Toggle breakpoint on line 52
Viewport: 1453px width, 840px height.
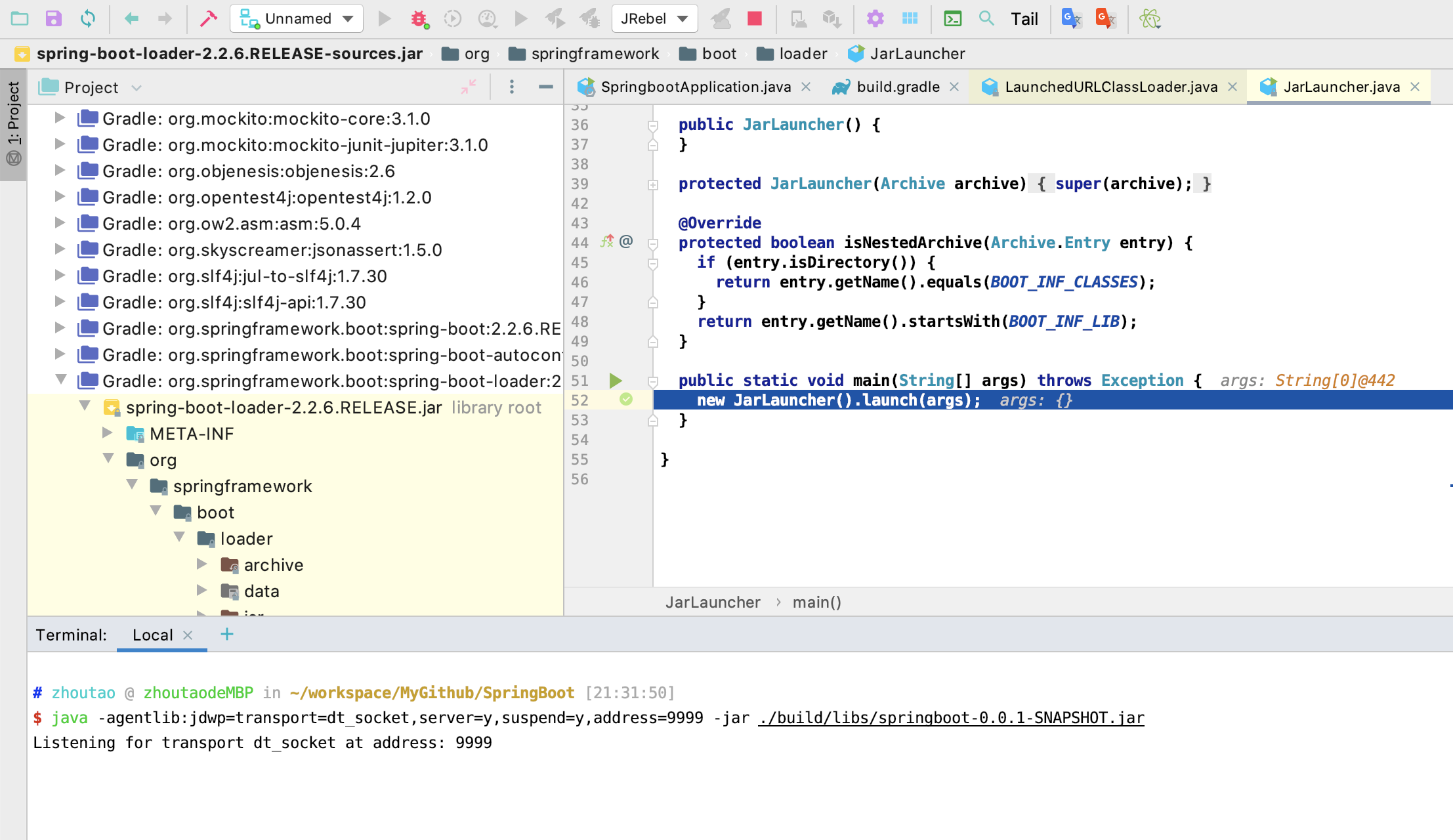(x=626, y=400)
